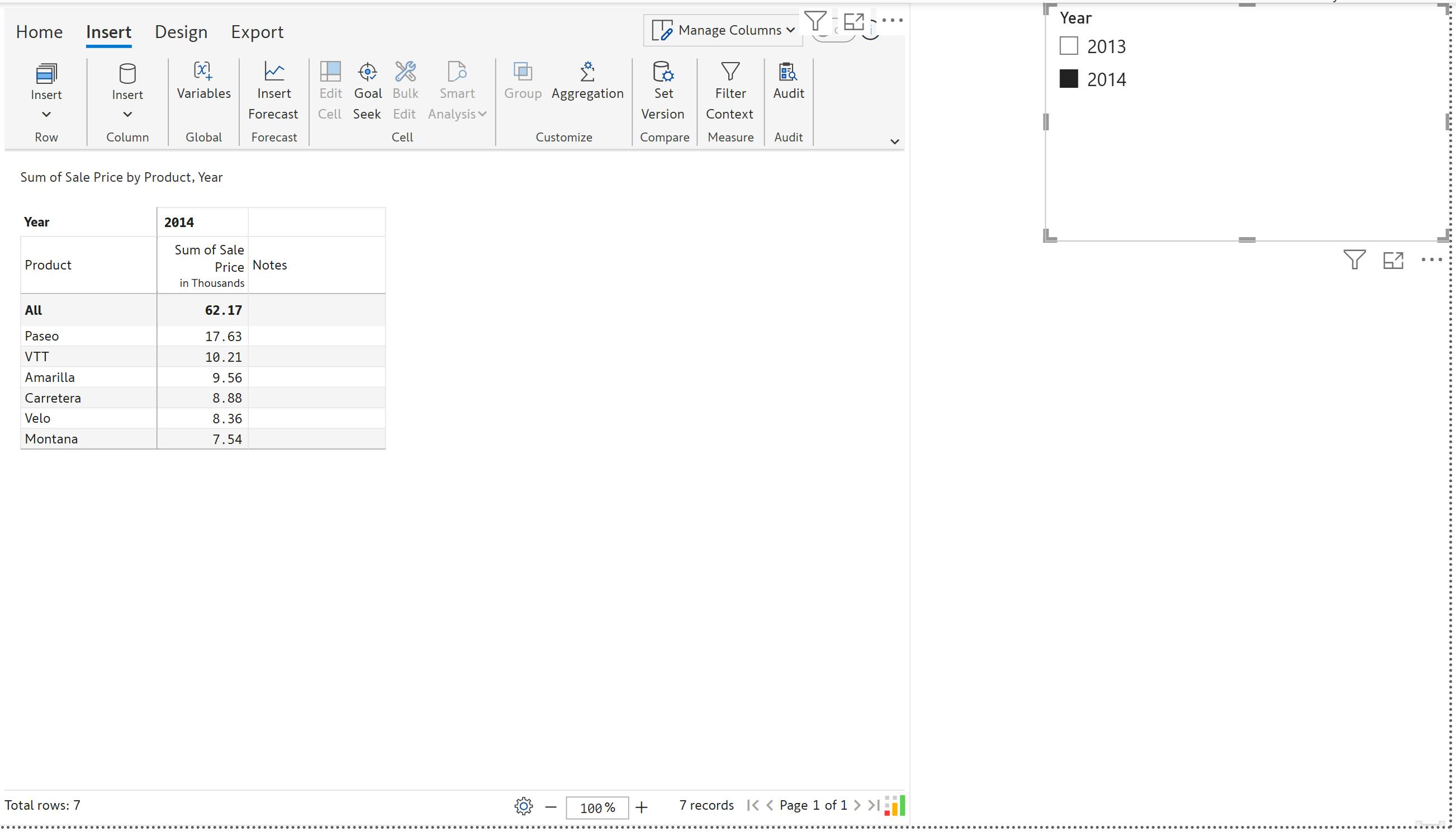This screenshot has width=1456, height=836.
Task: Click the zoom out minus button
Action: (551, 807)
